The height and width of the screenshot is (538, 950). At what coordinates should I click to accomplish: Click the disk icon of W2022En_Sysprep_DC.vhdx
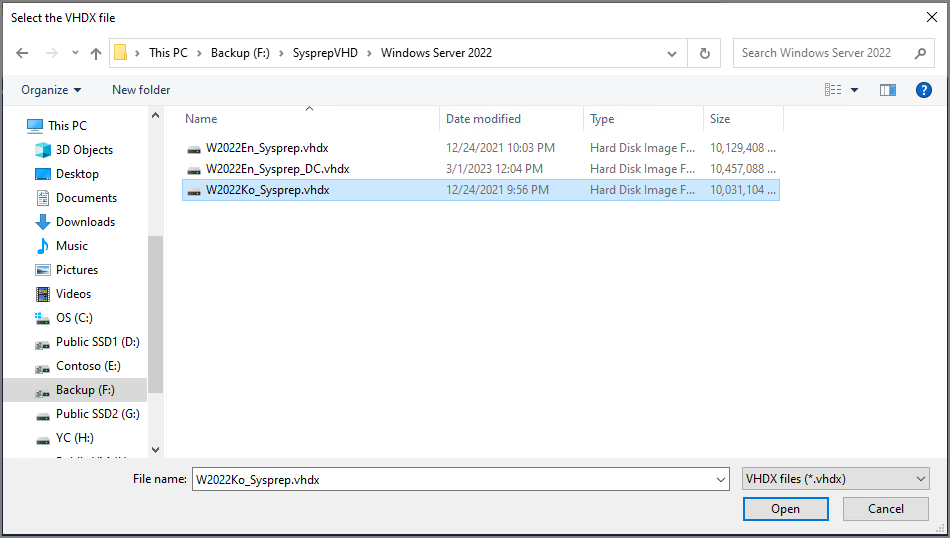[194, 170]
